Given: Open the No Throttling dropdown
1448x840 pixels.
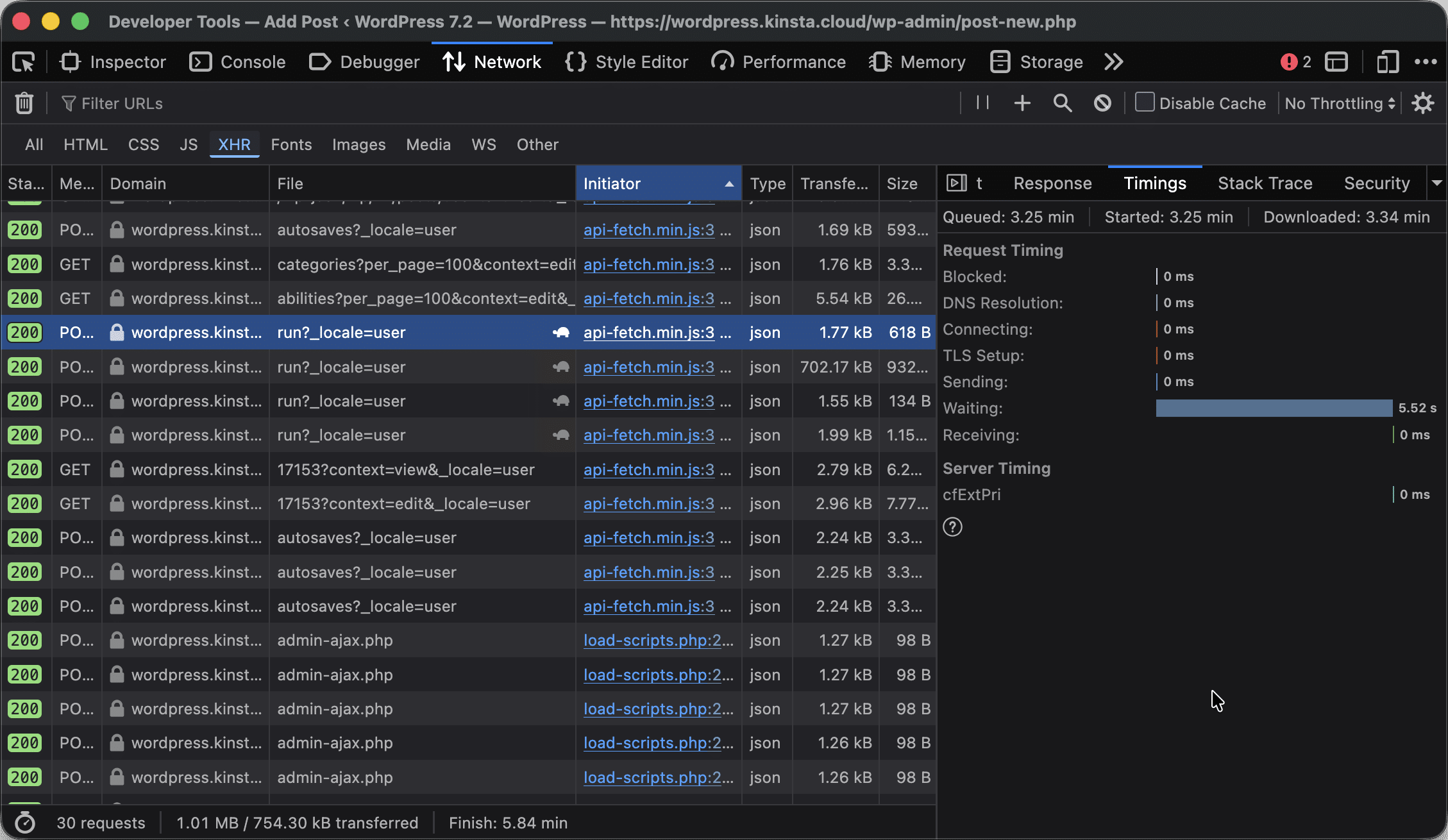Looking at the screenshot, I should tap(1340, 103).
